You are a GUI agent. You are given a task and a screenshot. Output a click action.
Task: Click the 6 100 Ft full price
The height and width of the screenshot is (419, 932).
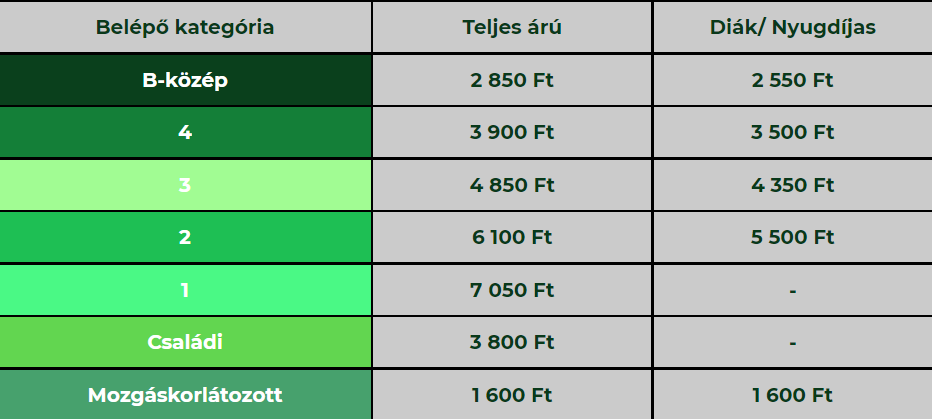[512, 237]
